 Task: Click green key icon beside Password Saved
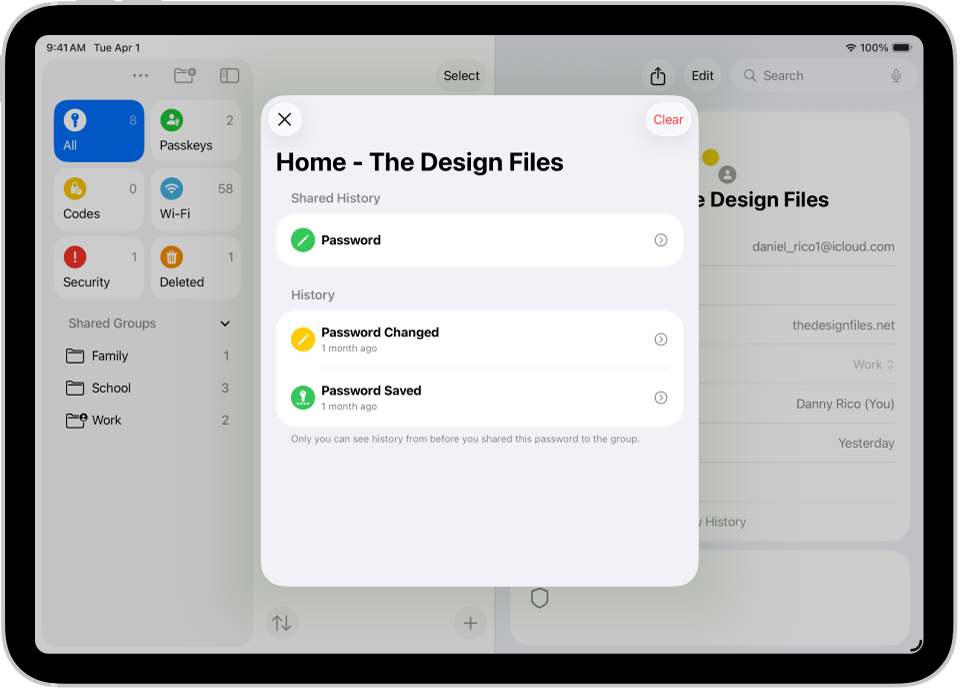[x=302, y=398]
